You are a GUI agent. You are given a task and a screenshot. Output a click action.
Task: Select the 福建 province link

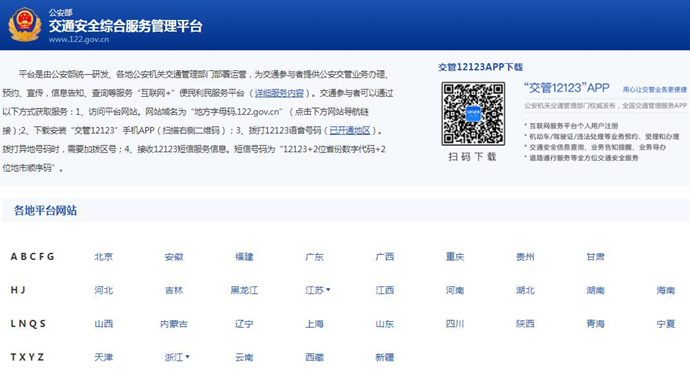244,257
